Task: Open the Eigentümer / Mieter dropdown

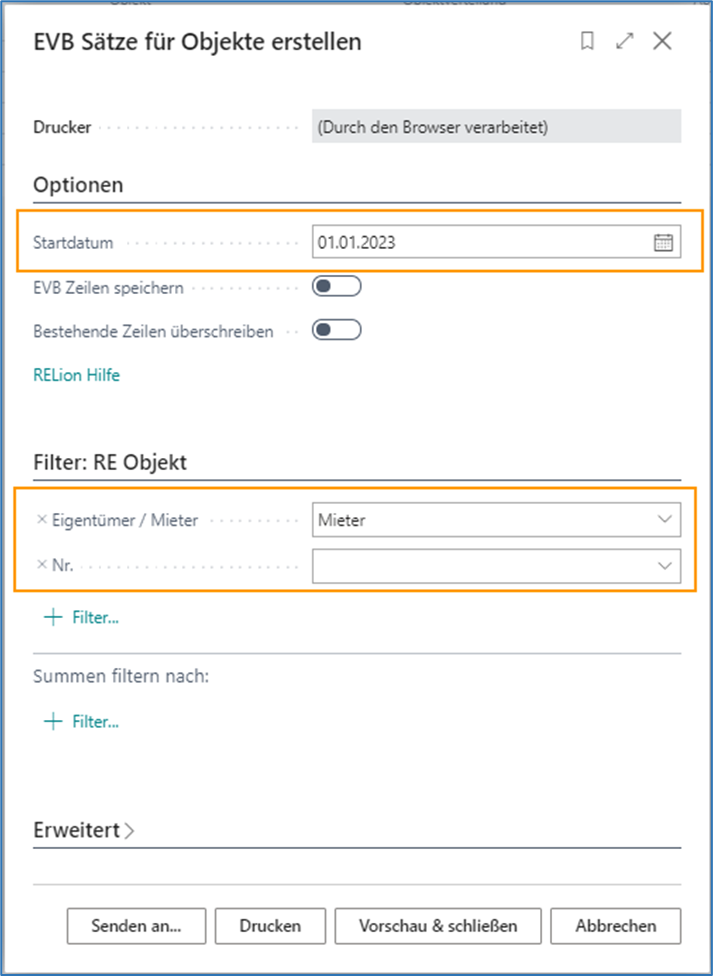Action: click(664, 519)
